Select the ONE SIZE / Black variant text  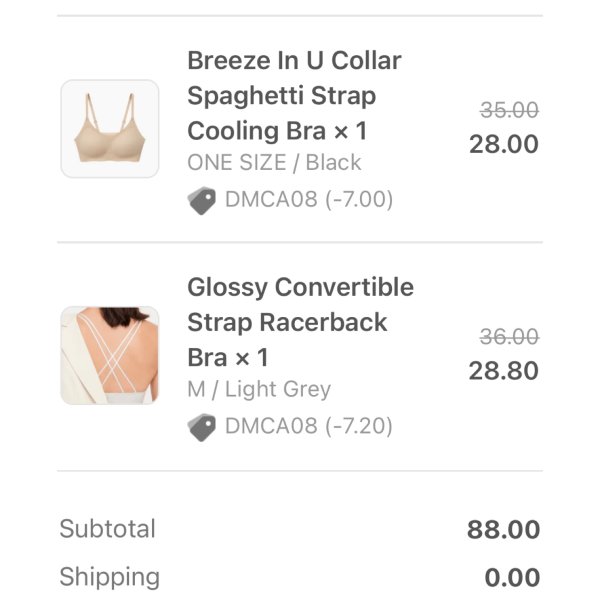point(274,163)
